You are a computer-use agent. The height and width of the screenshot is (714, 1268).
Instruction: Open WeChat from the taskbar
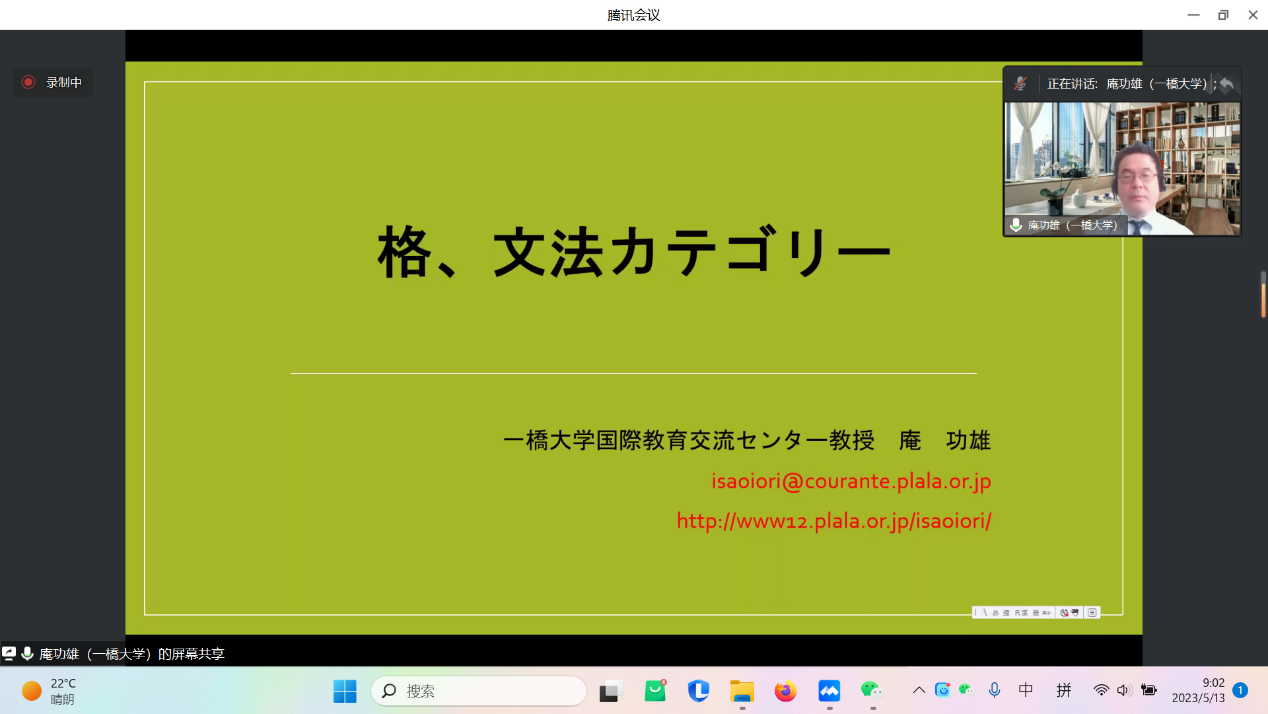click(872, 691)
